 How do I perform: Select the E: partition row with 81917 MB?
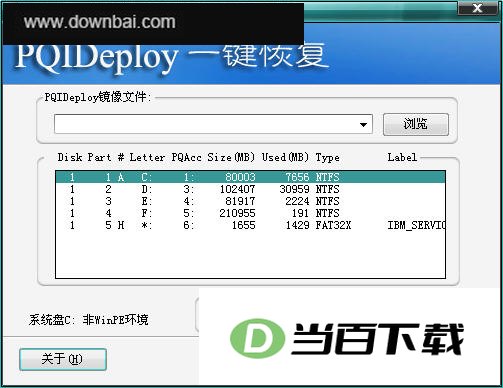(250, 201)
